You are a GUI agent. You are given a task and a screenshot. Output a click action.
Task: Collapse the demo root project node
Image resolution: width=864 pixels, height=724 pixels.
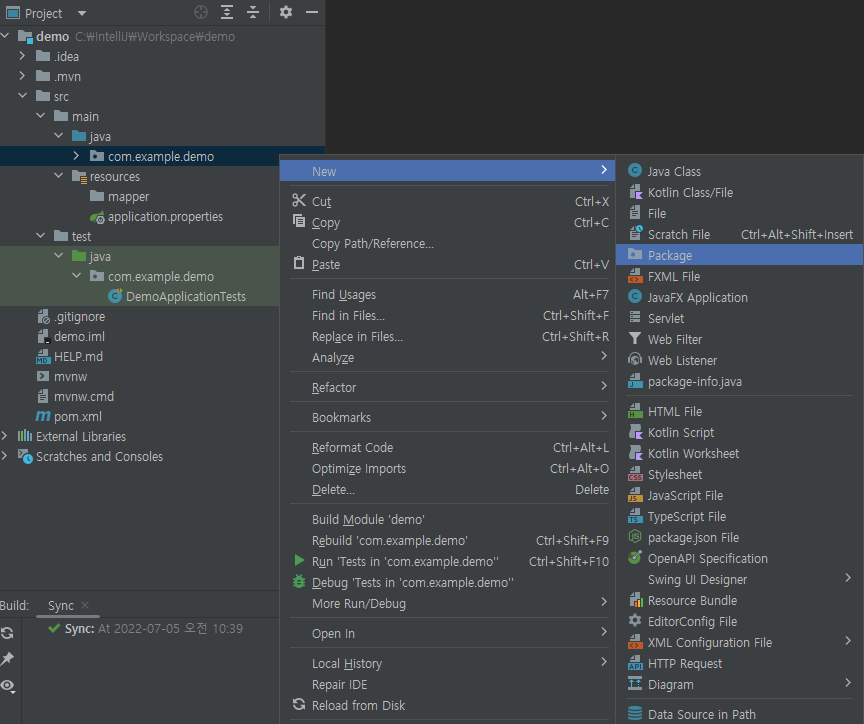point(5,36)
